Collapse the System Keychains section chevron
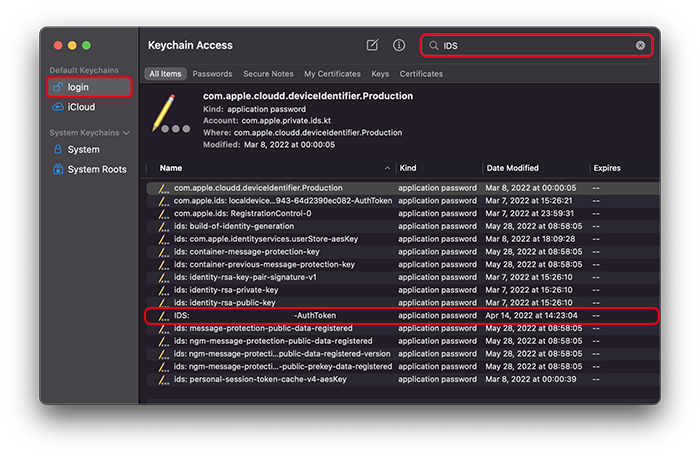The width and height of the screenshot is (700, 457). 126,133
